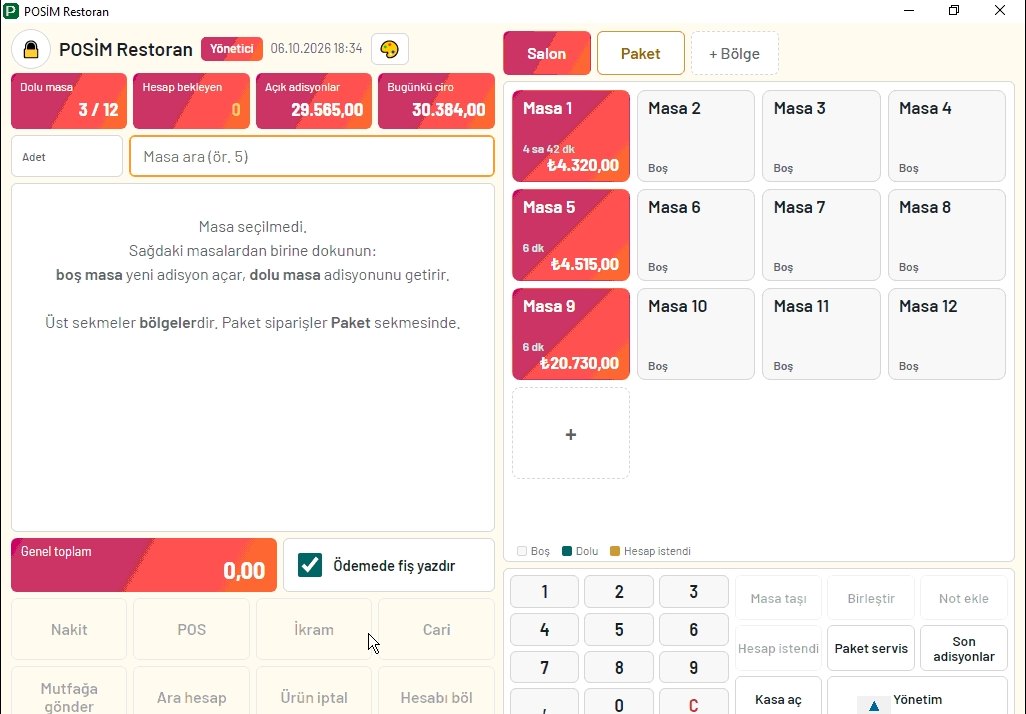Click the Hesap istendi button
1026x714 pixels.
(778, 649)
